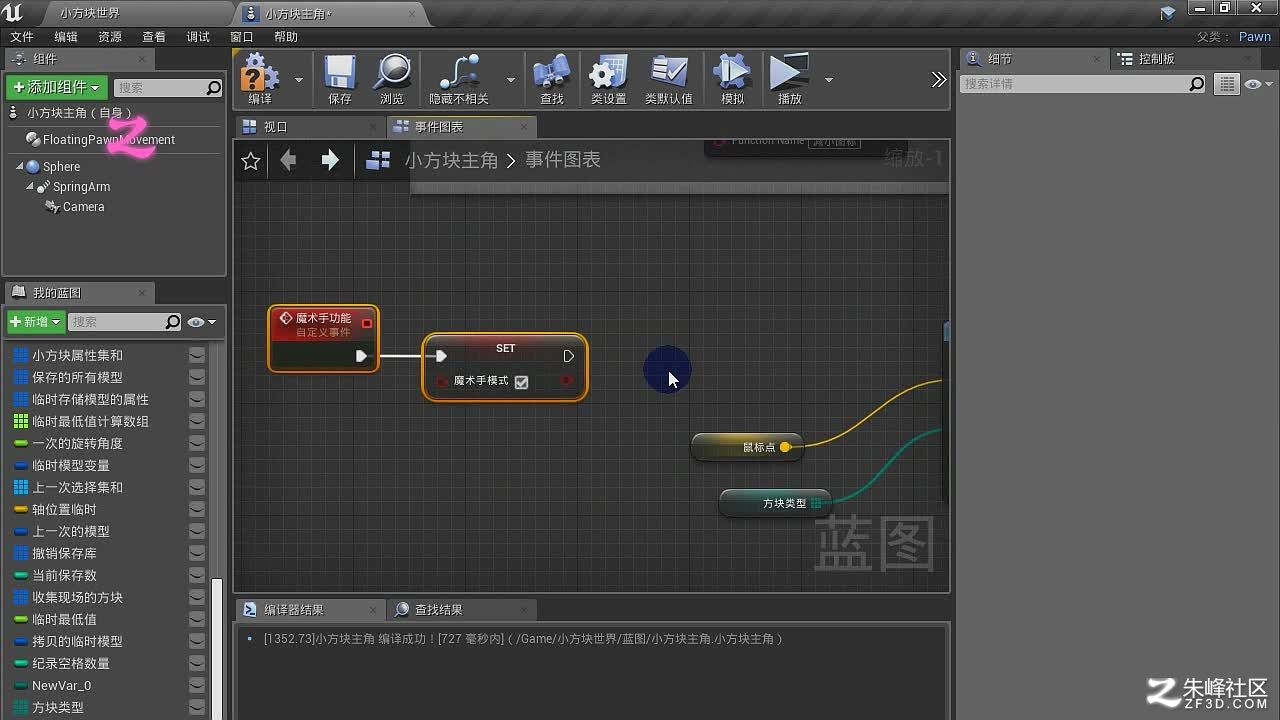Navigate forward with the right arrow

click(x=330, y=160)
